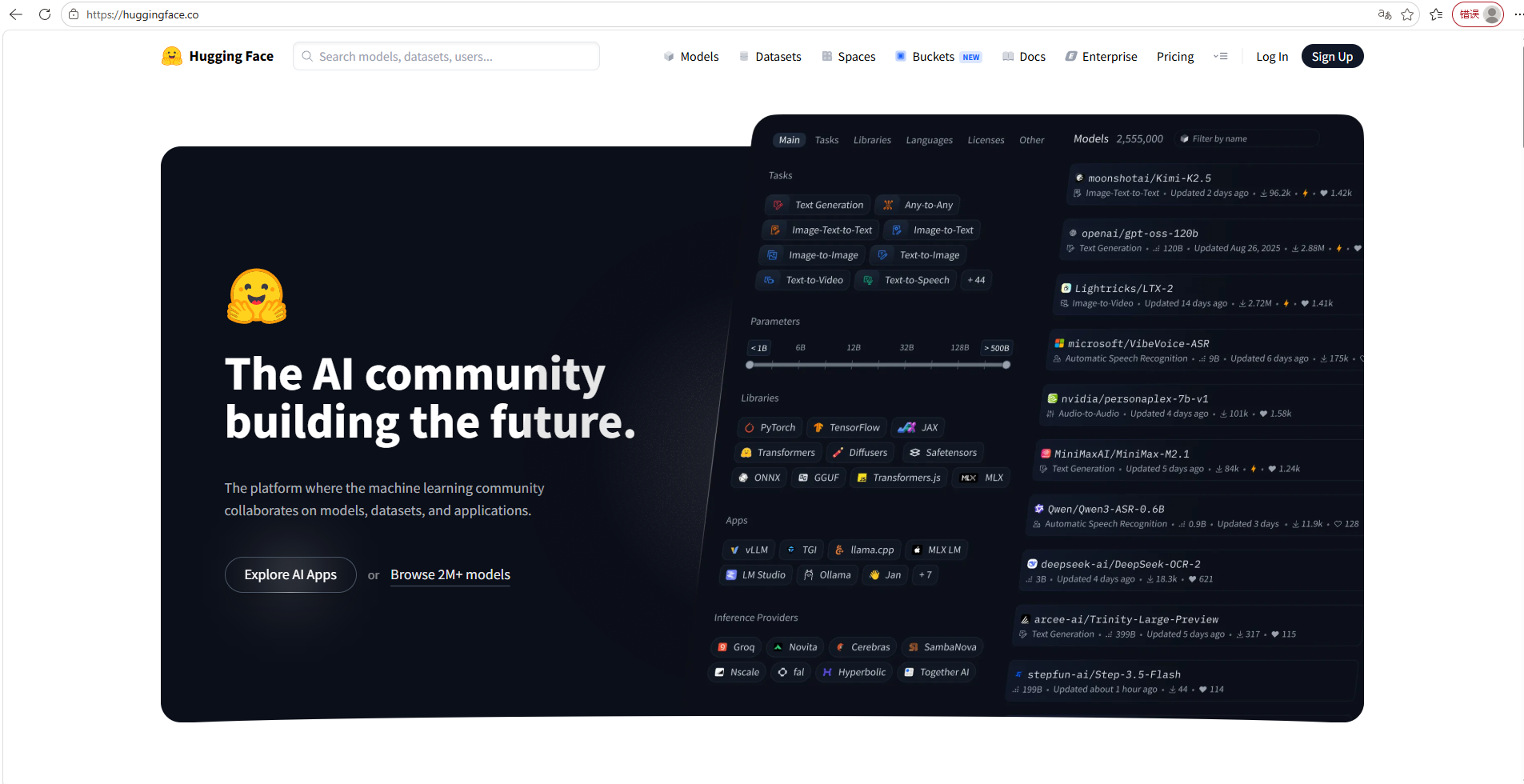Select the Groq inference provider chip
The height and width of the screenshot is (784, 1524).
click(736, 647)
